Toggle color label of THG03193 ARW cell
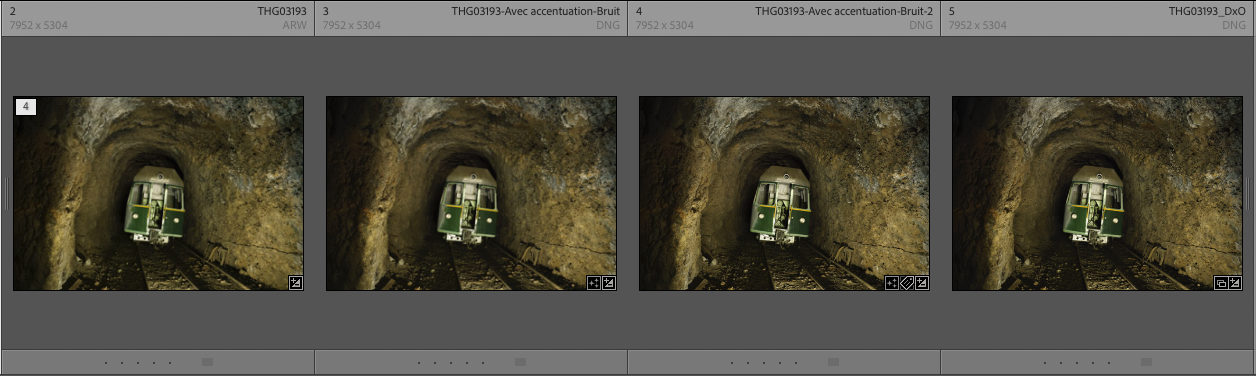 (207, 362)
